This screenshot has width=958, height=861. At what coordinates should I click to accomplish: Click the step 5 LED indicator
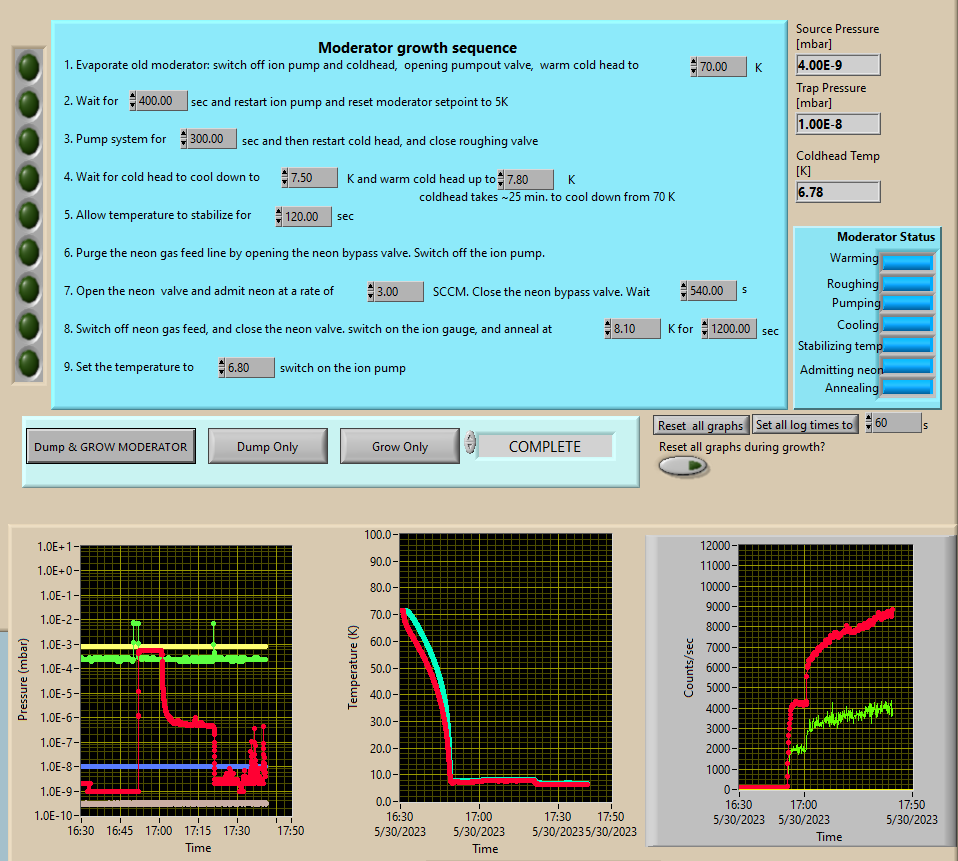(x=30, y=215)
